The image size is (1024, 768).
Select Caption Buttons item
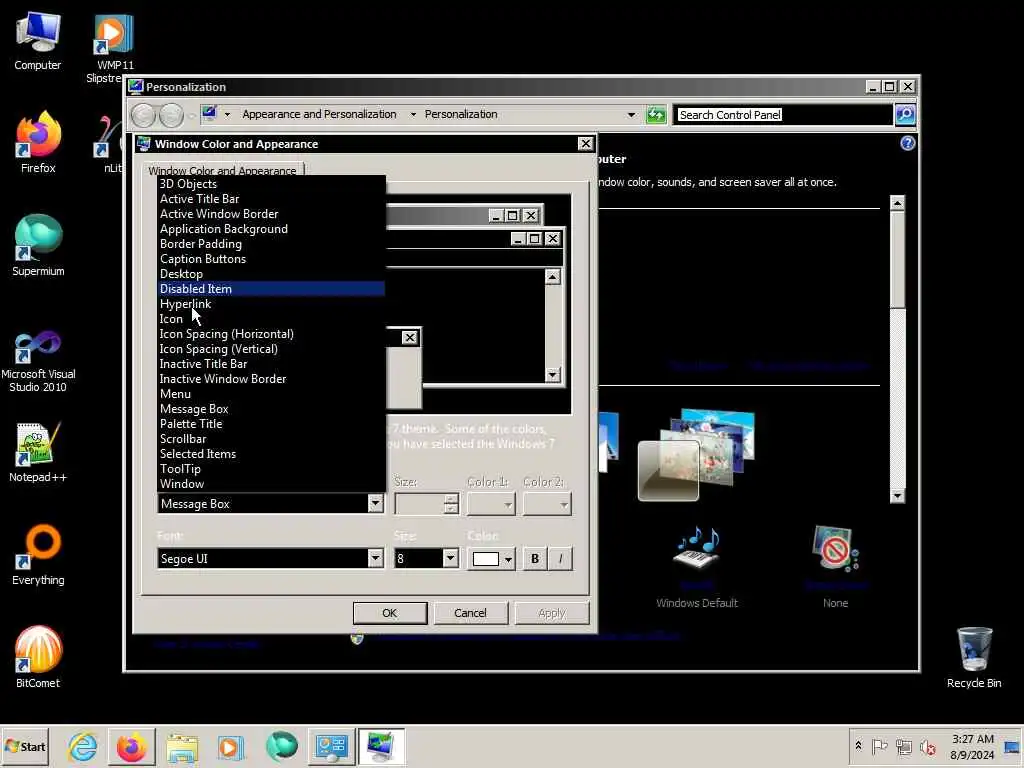coord(272,259)
